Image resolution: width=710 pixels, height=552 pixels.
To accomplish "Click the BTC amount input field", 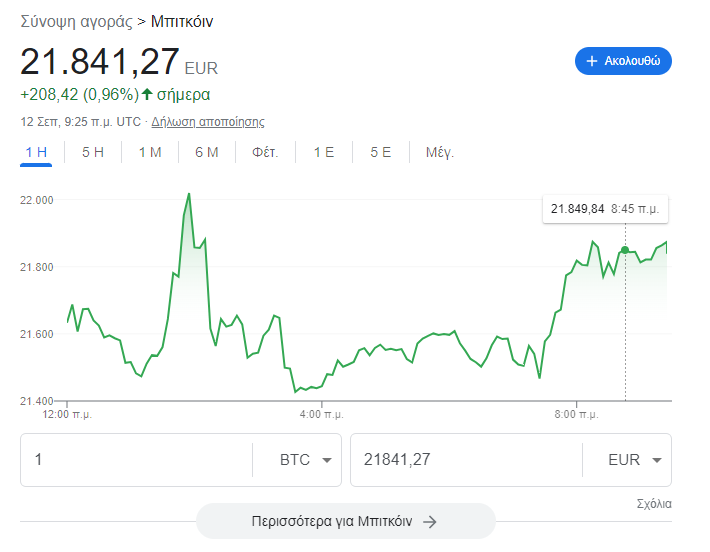I will pos(135,460).
